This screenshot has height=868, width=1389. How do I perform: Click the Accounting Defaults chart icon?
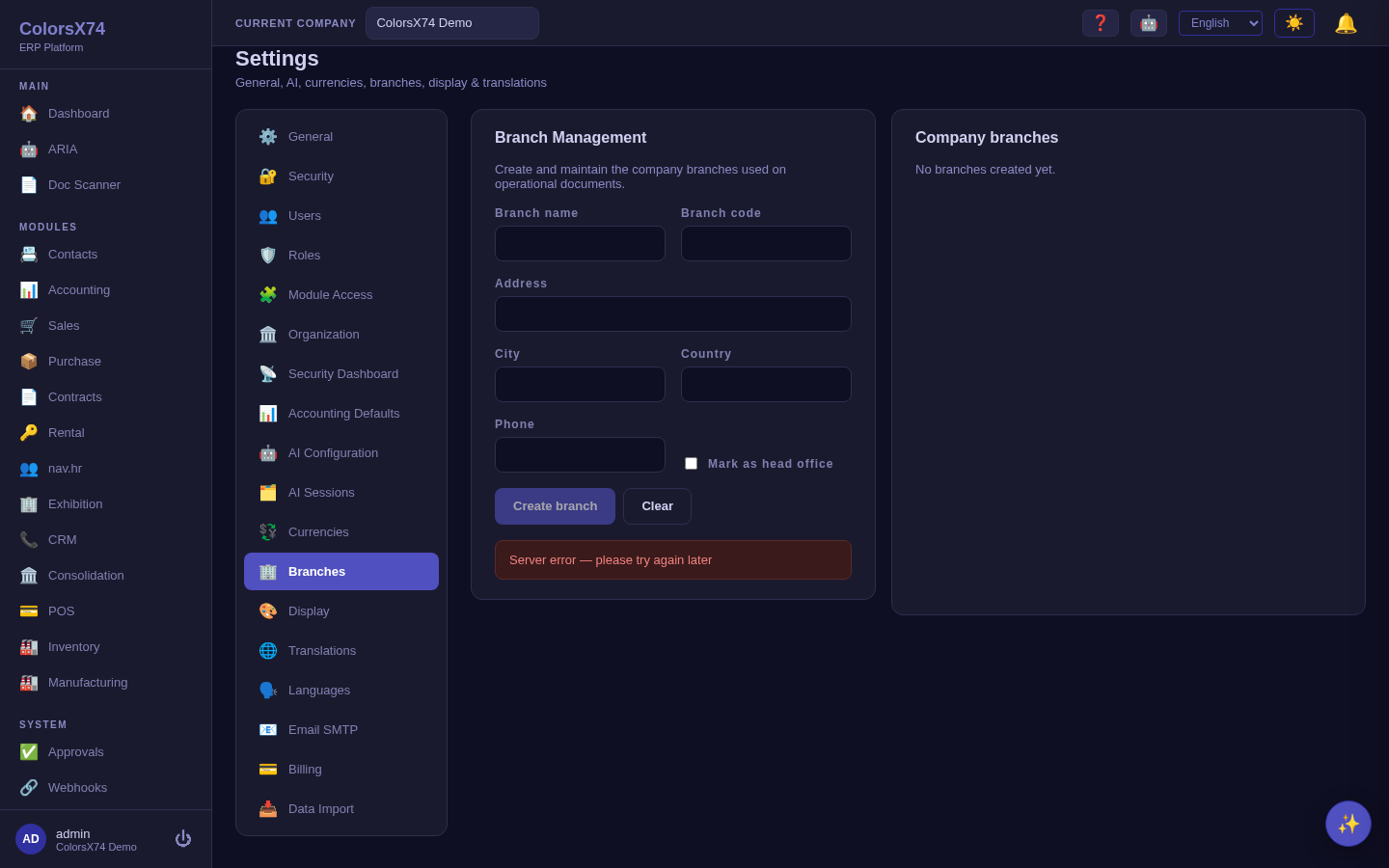[x=268, y=414]
